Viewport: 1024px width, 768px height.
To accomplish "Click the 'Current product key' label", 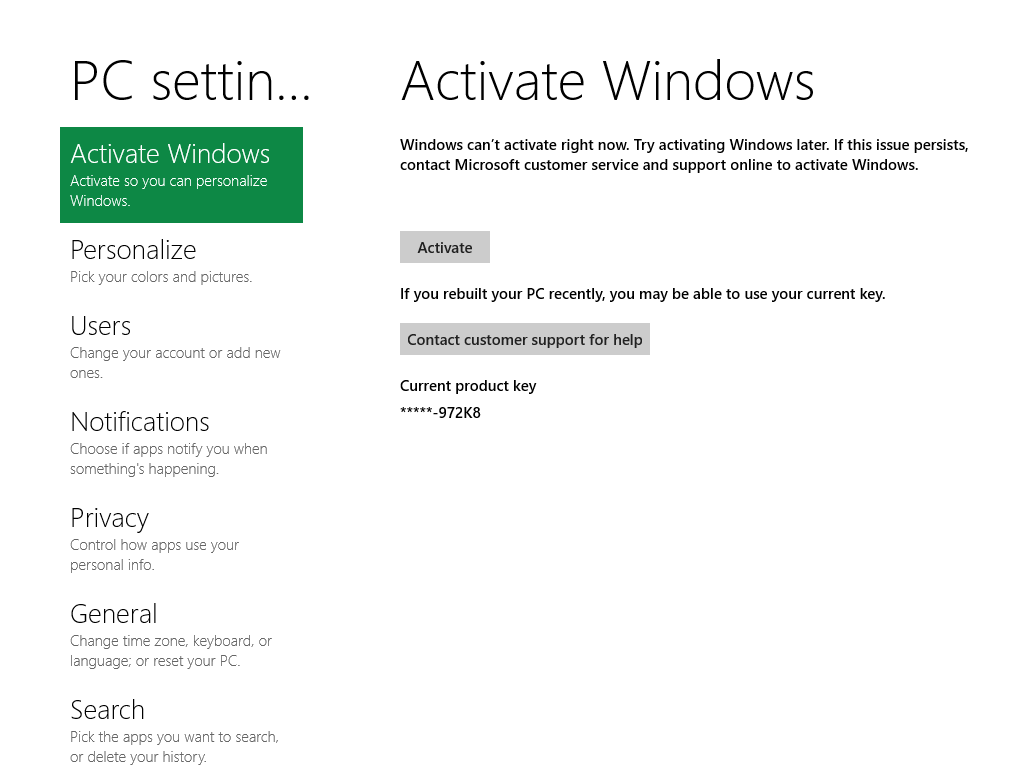I will [x=468, y=386].
